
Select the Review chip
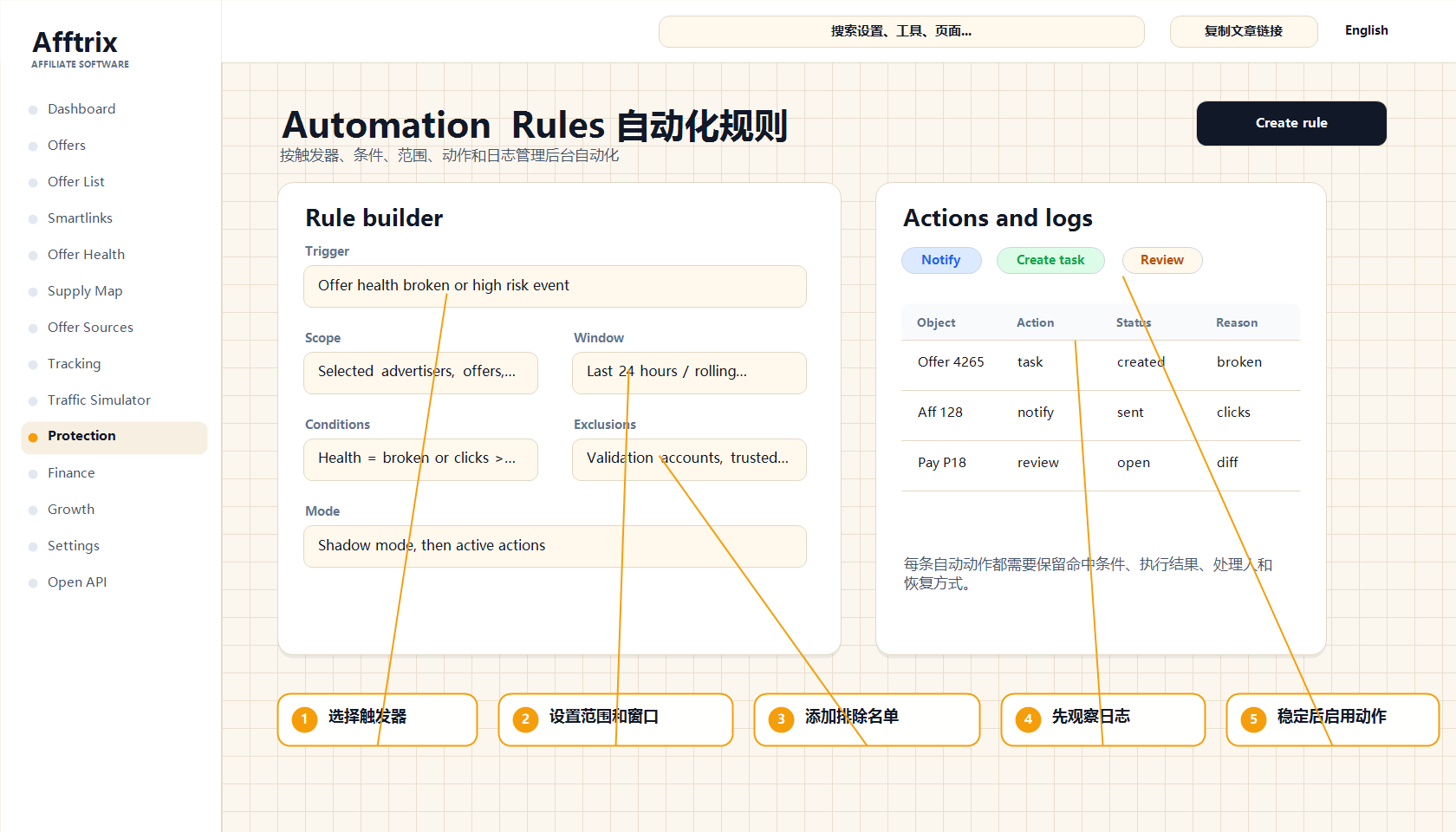1162,260
